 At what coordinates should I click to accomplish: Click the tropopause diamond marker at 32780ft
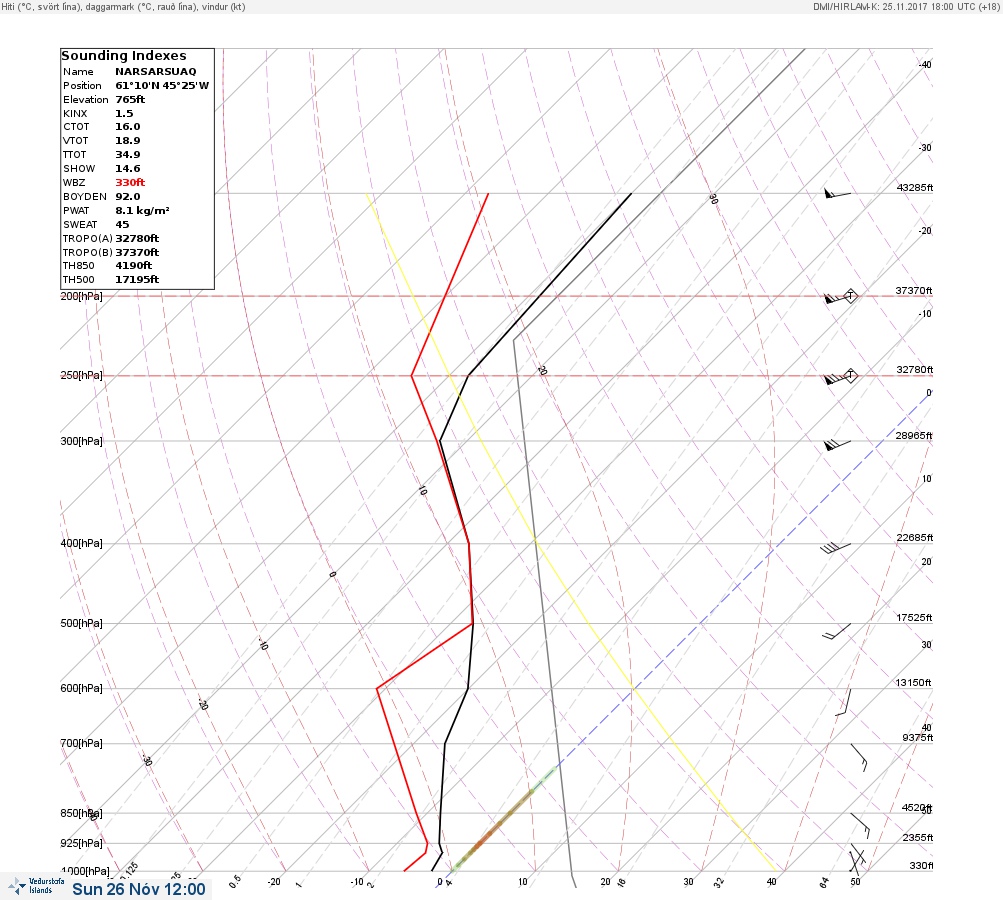(x=850, y=375)
